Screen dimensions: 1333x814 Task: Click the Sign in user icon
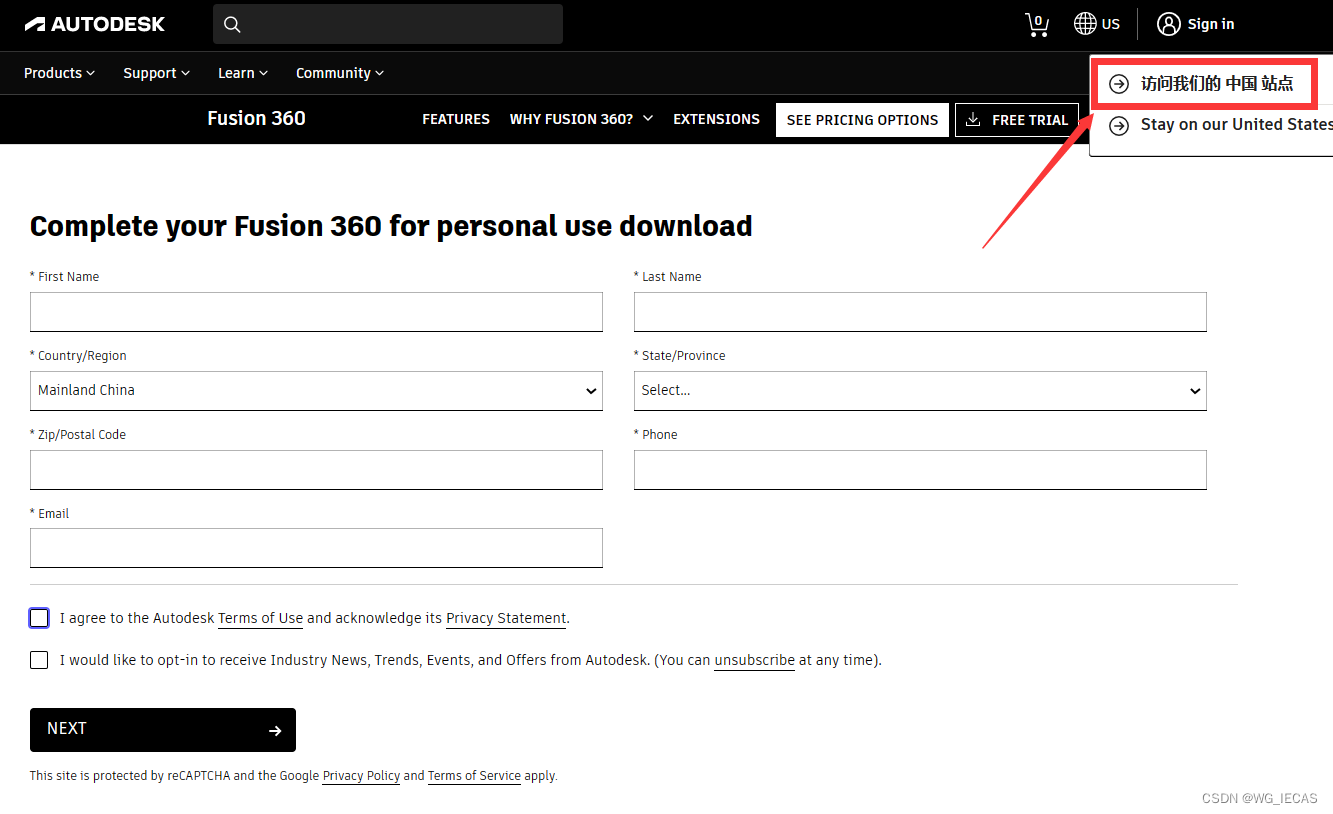[x=1168, y=24]
